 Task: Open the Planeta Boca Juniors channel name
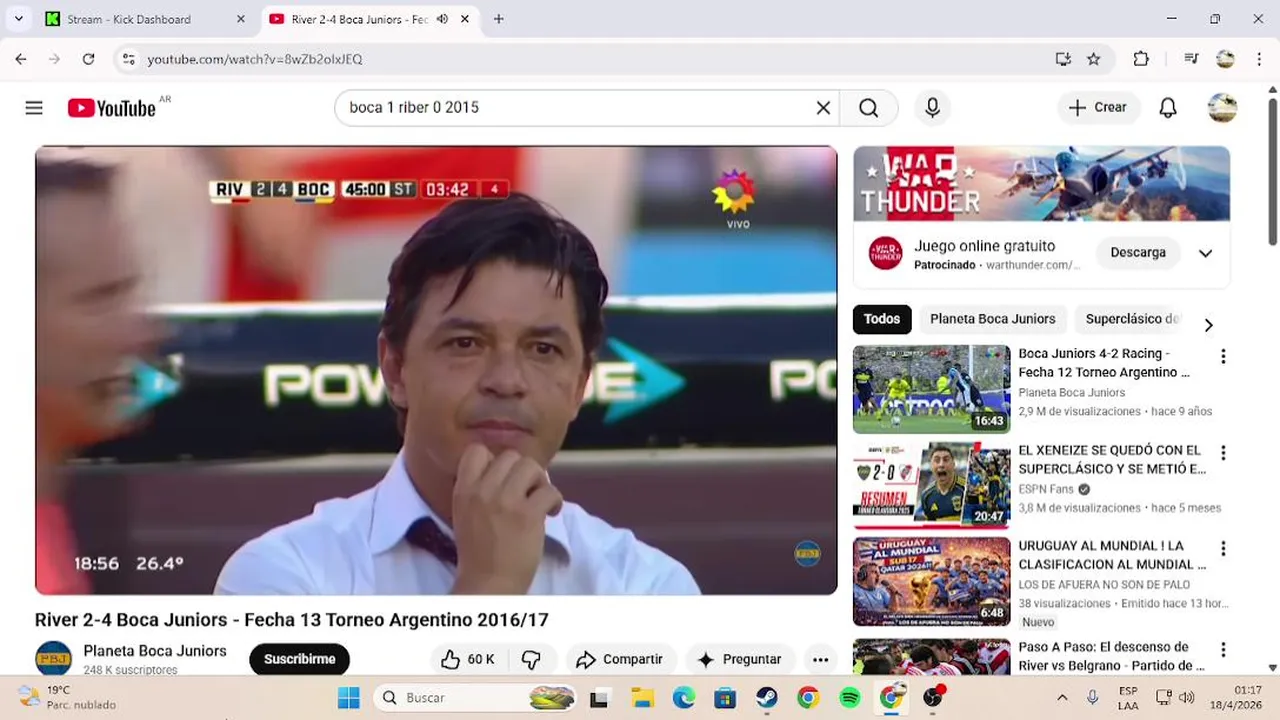(x=155, y=651)
